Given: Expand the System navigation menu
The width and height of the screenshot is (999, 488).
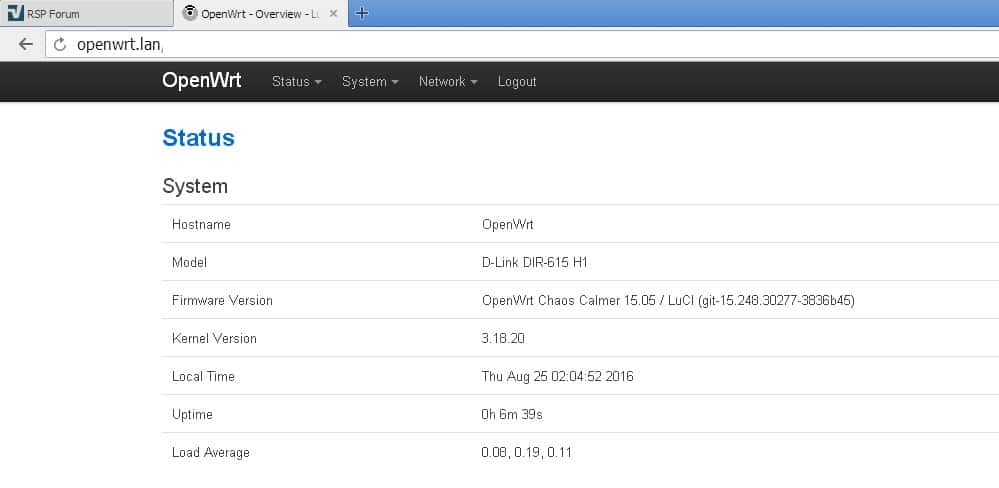Looking at the screenshot, I should click(370, 82).
